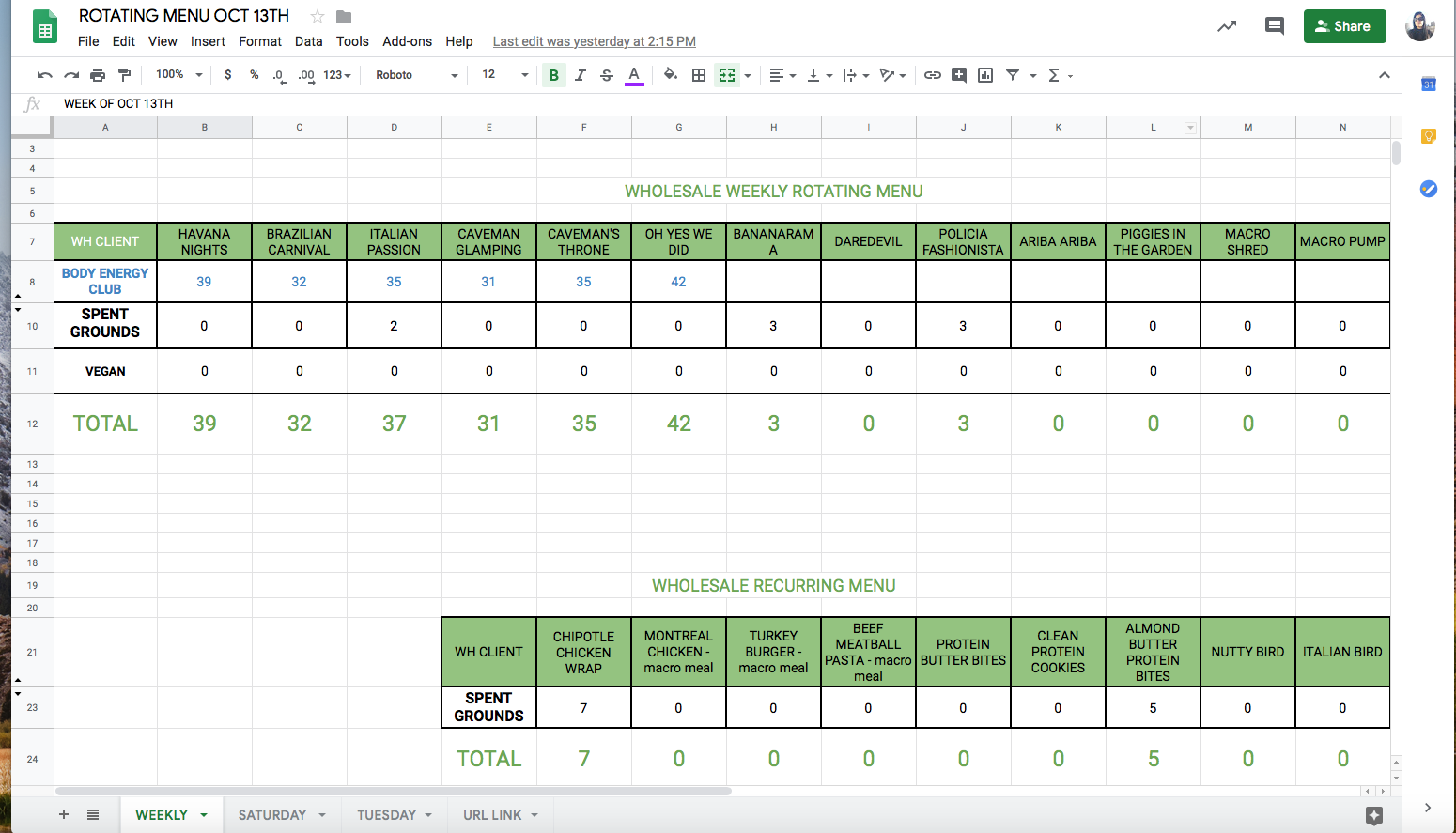Image resolution: width=1456 pixels, height=833 pixels.
Task: Toggle italic formatting
Action: 580,75
